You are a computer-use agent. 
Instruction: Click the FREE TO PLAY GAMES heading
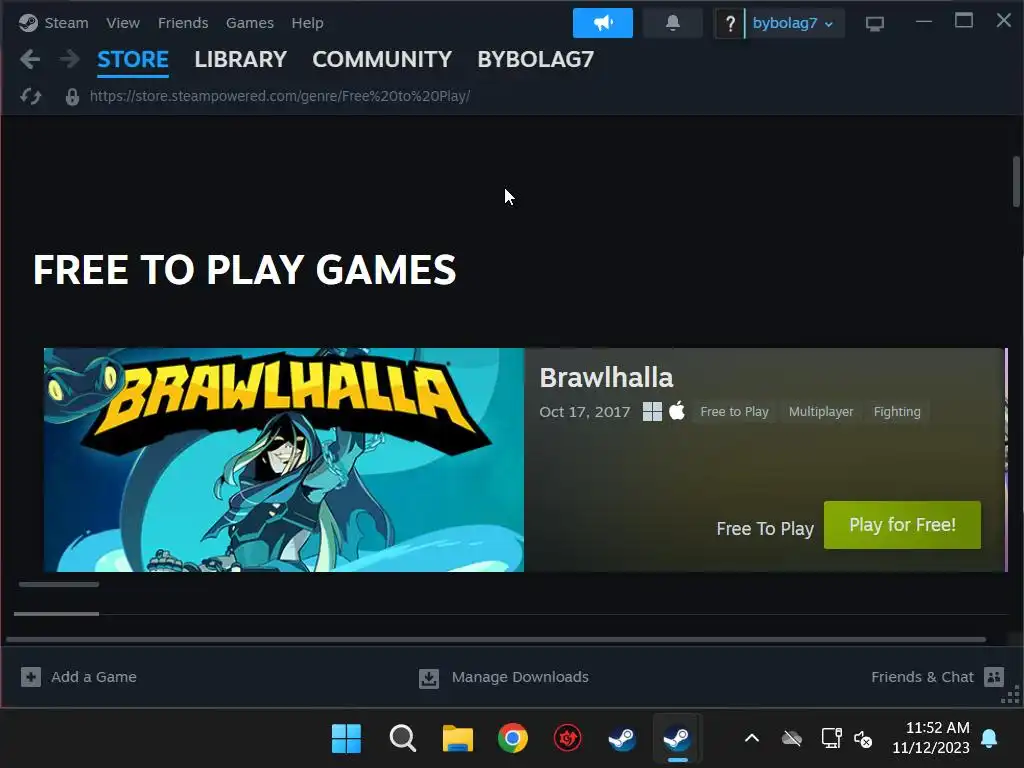click(244, 270)
